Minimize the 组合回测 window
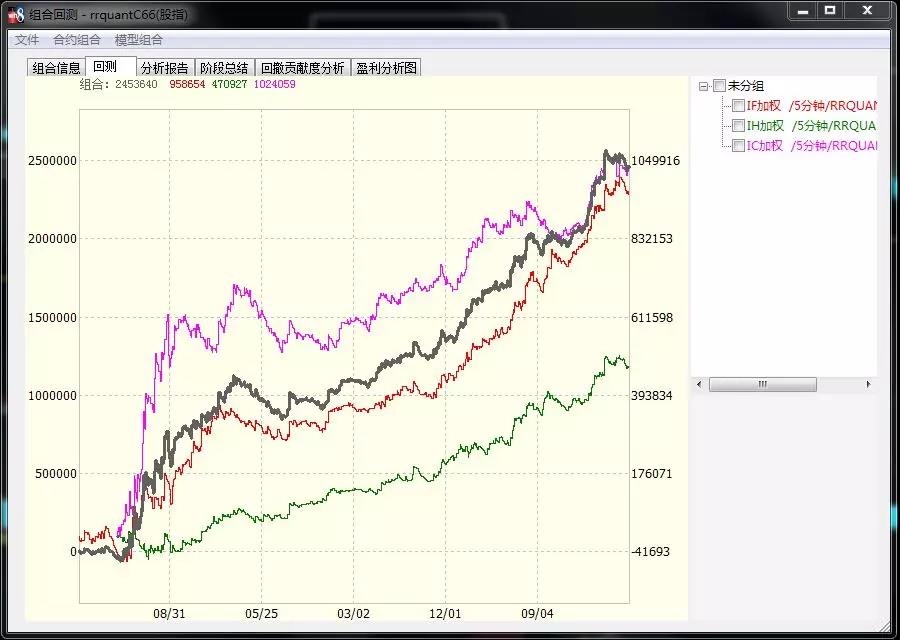The image size is (900, 640). (x=803, y=10)
